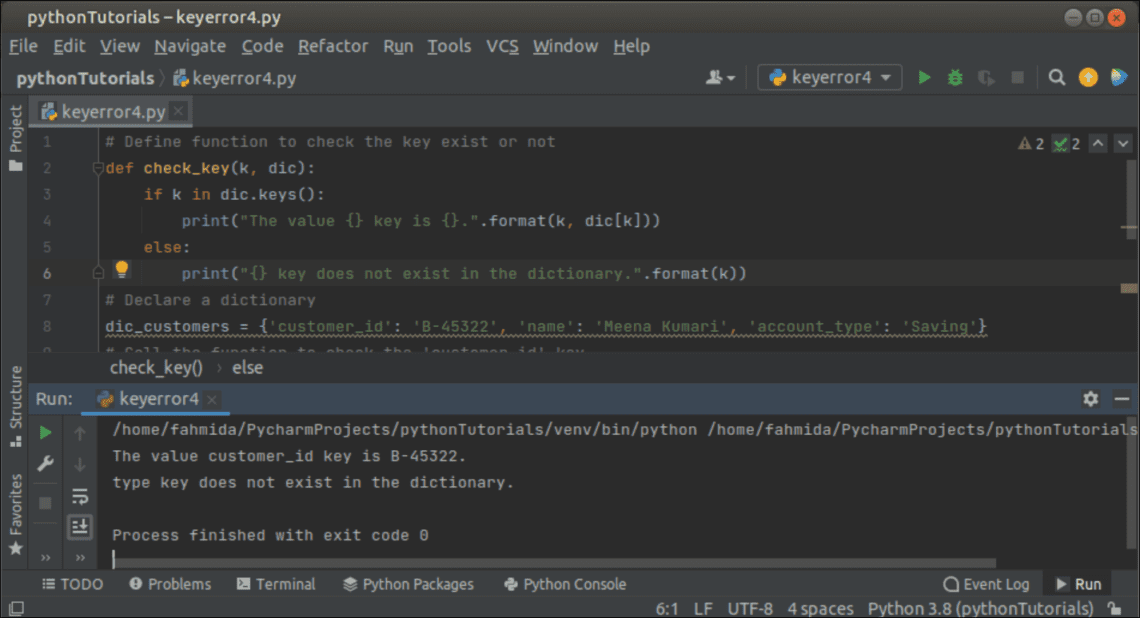1140x618 pixels.
Task: Click pythonTutorials breadcrumb in navigation bar
Action: point(85,78)
